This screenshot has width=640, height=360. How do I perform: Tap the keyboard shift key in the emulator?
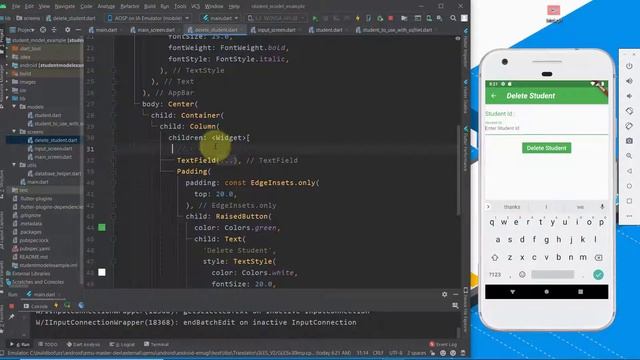tap(495, 258)
